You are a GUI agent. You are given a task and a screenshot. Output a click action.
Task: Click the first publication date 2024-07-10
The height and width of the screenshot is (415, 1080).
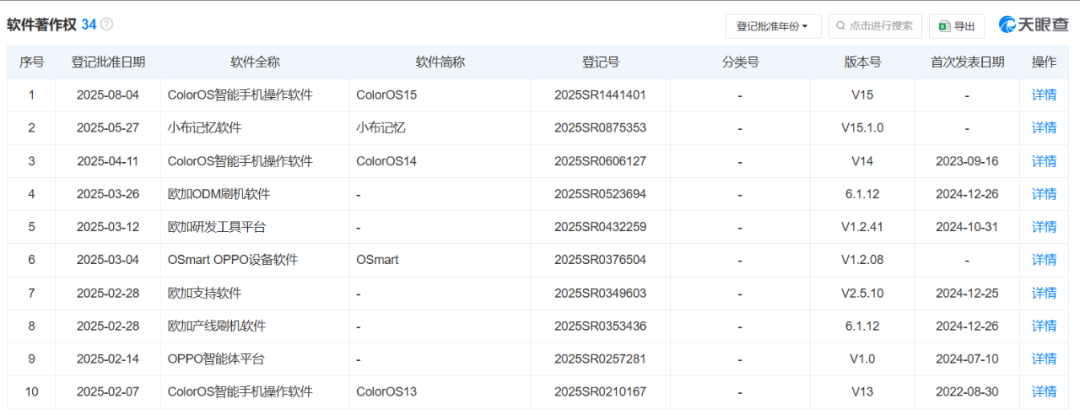click(x=967, y=359)
